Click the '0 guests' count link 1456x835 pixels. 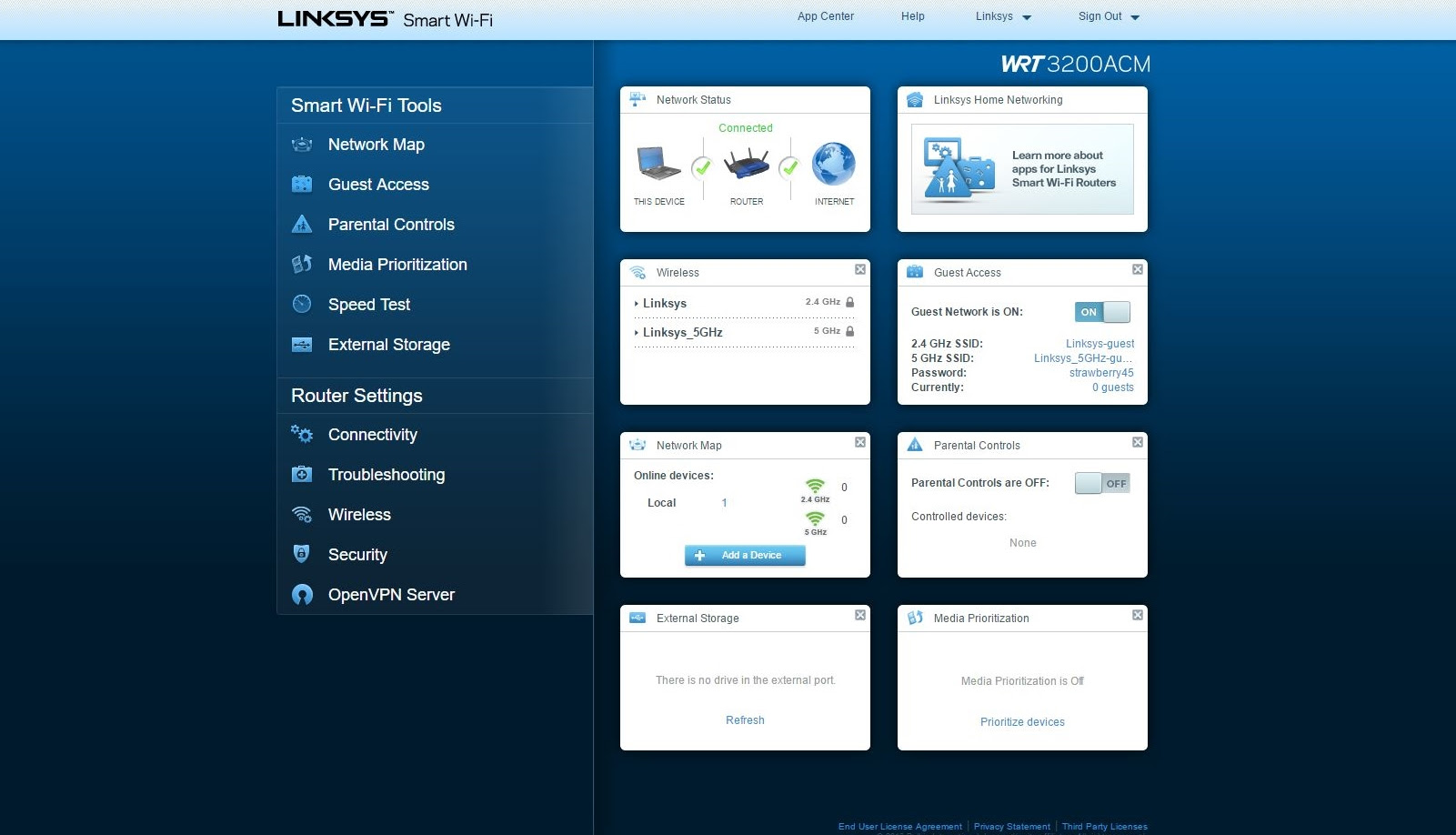(1113, 387)
